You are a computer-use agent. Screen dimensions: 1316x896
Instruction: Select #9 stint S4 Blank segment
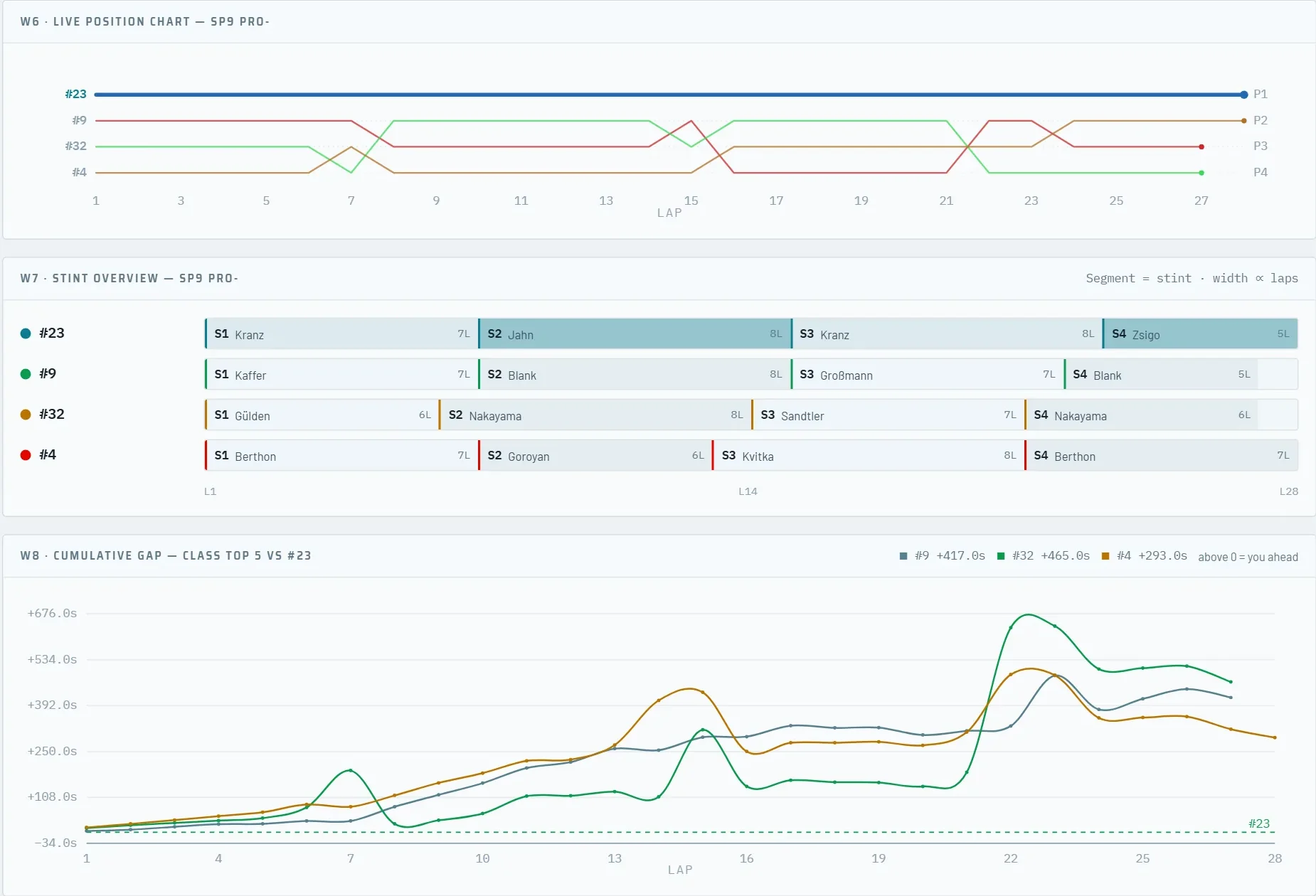pyautogui.click(x=1161, y=375)
